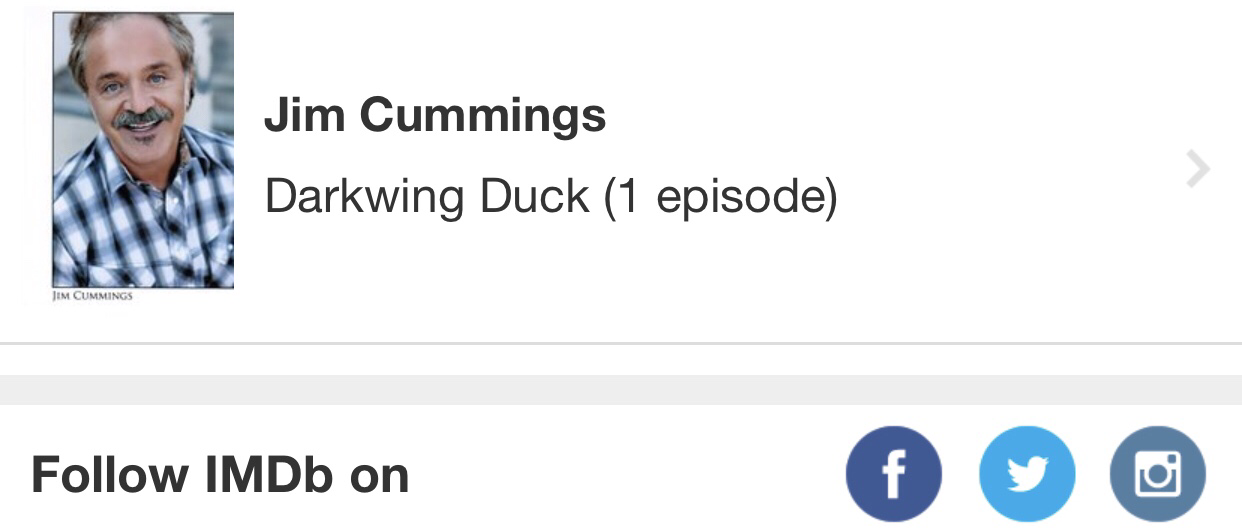Open IMDb's Facebook page icon
The image size is (1242, 529).
(893, 474)
